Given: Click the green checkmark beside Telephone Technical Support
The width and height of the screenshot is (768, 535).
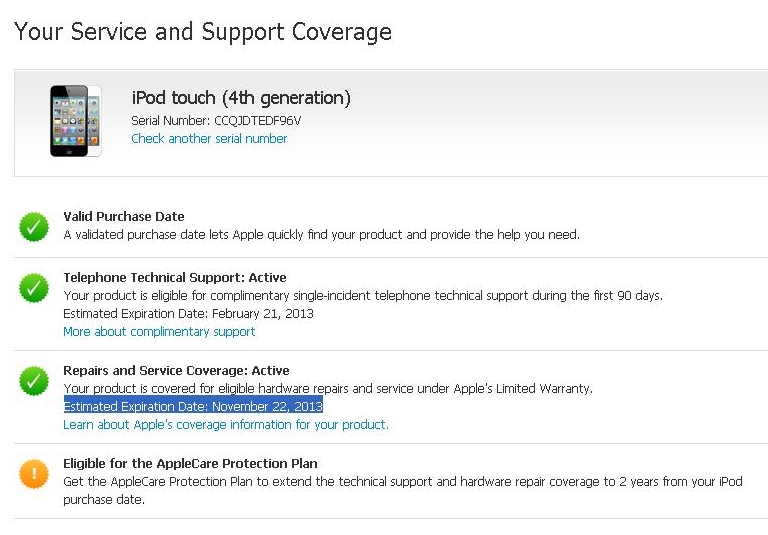Looking at the screenshot, I should [34, 288].
